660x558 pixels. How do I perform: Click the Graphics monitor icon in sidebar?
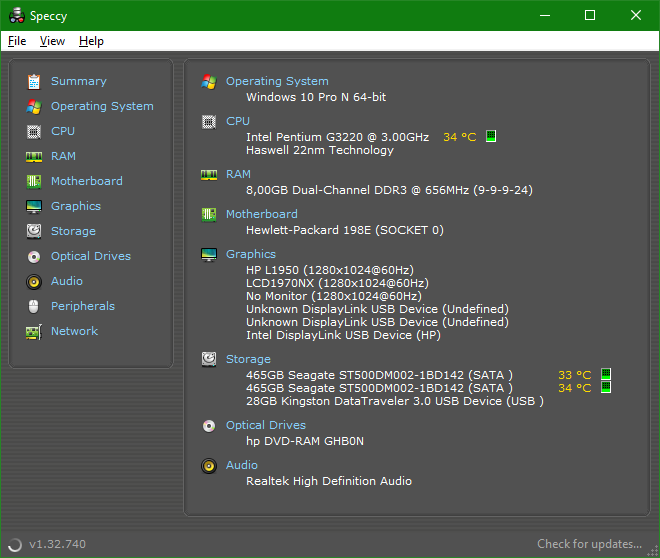point(34,207)
